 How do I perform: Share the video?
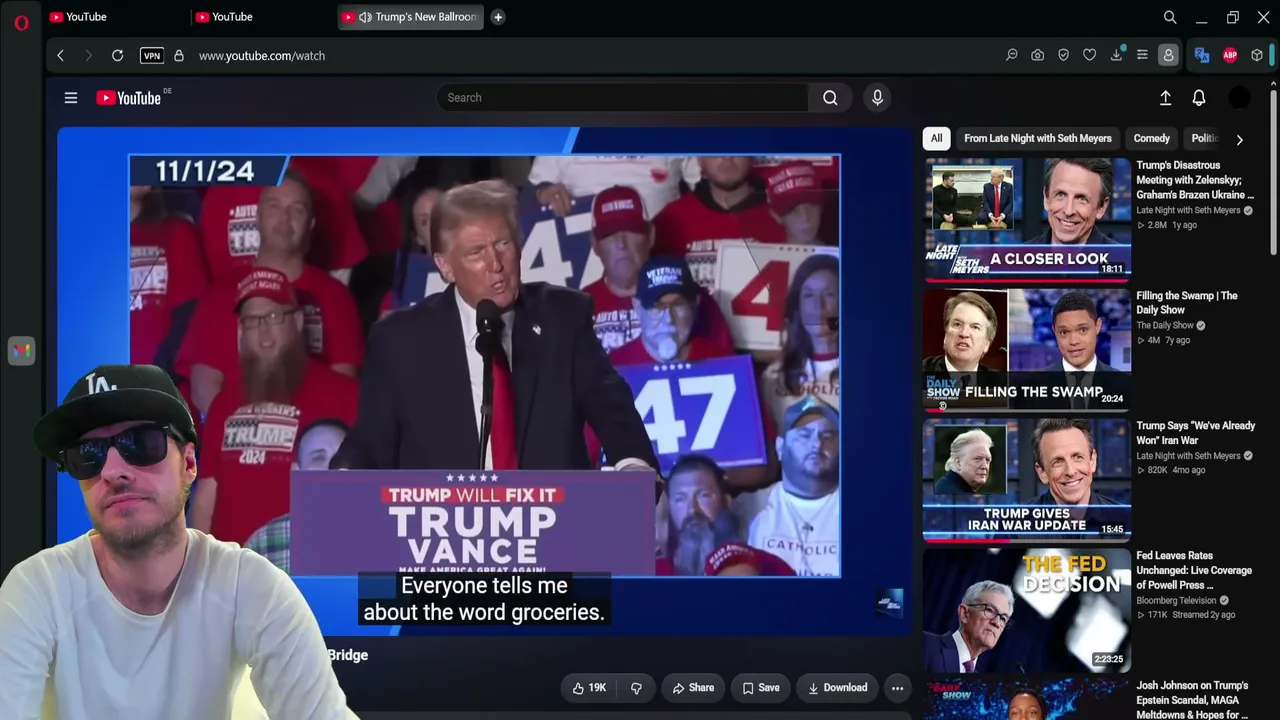[x=693, y=688]
